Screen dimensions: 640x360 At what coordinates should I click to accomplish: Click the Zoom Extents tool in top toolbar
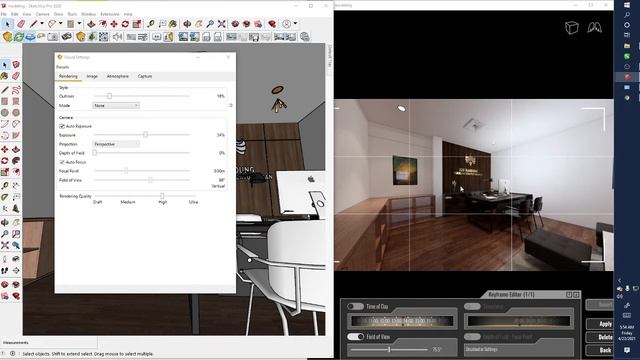pos(221,24)
